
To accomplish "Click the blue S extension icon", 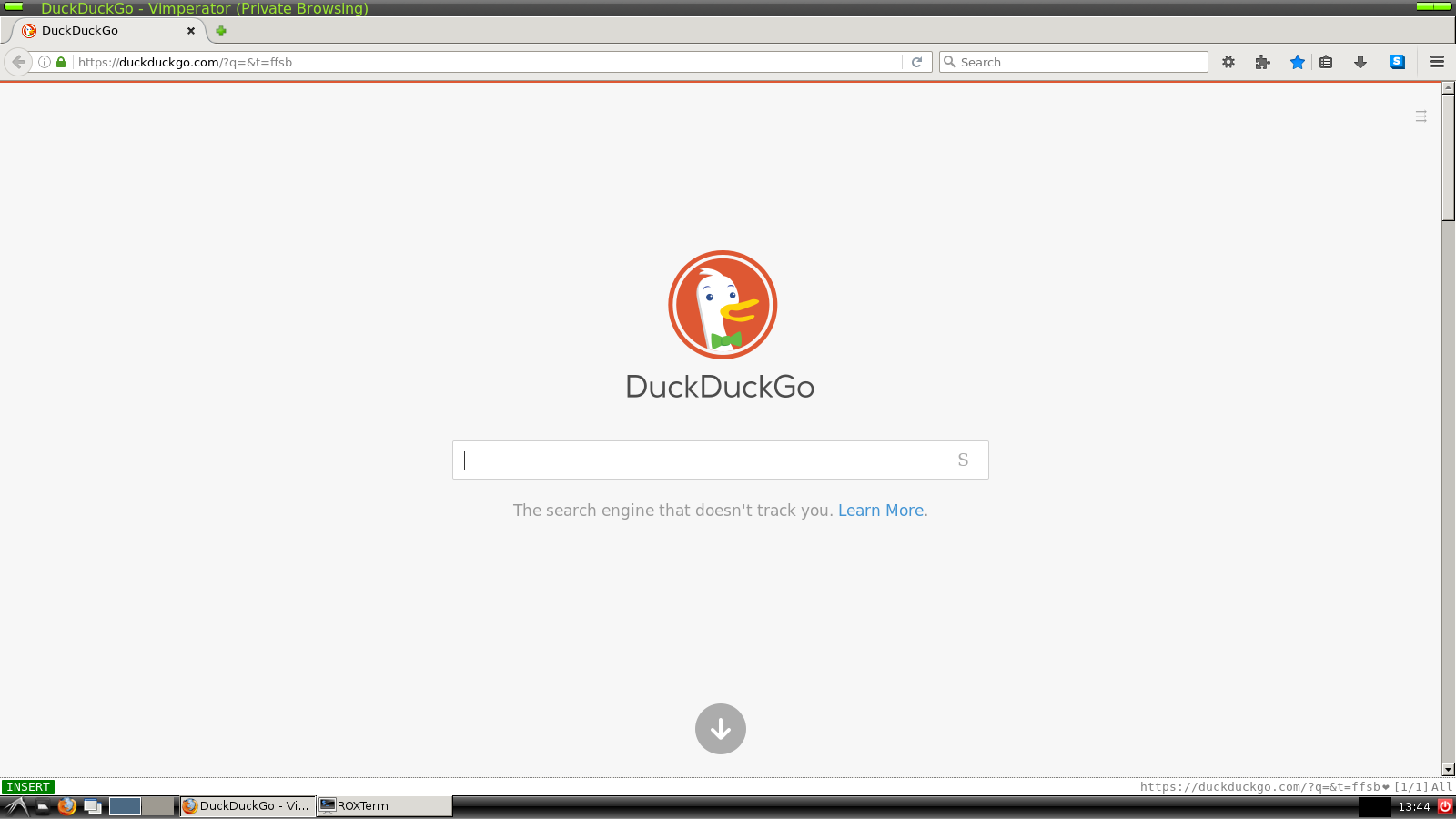I will [1398, 62].
